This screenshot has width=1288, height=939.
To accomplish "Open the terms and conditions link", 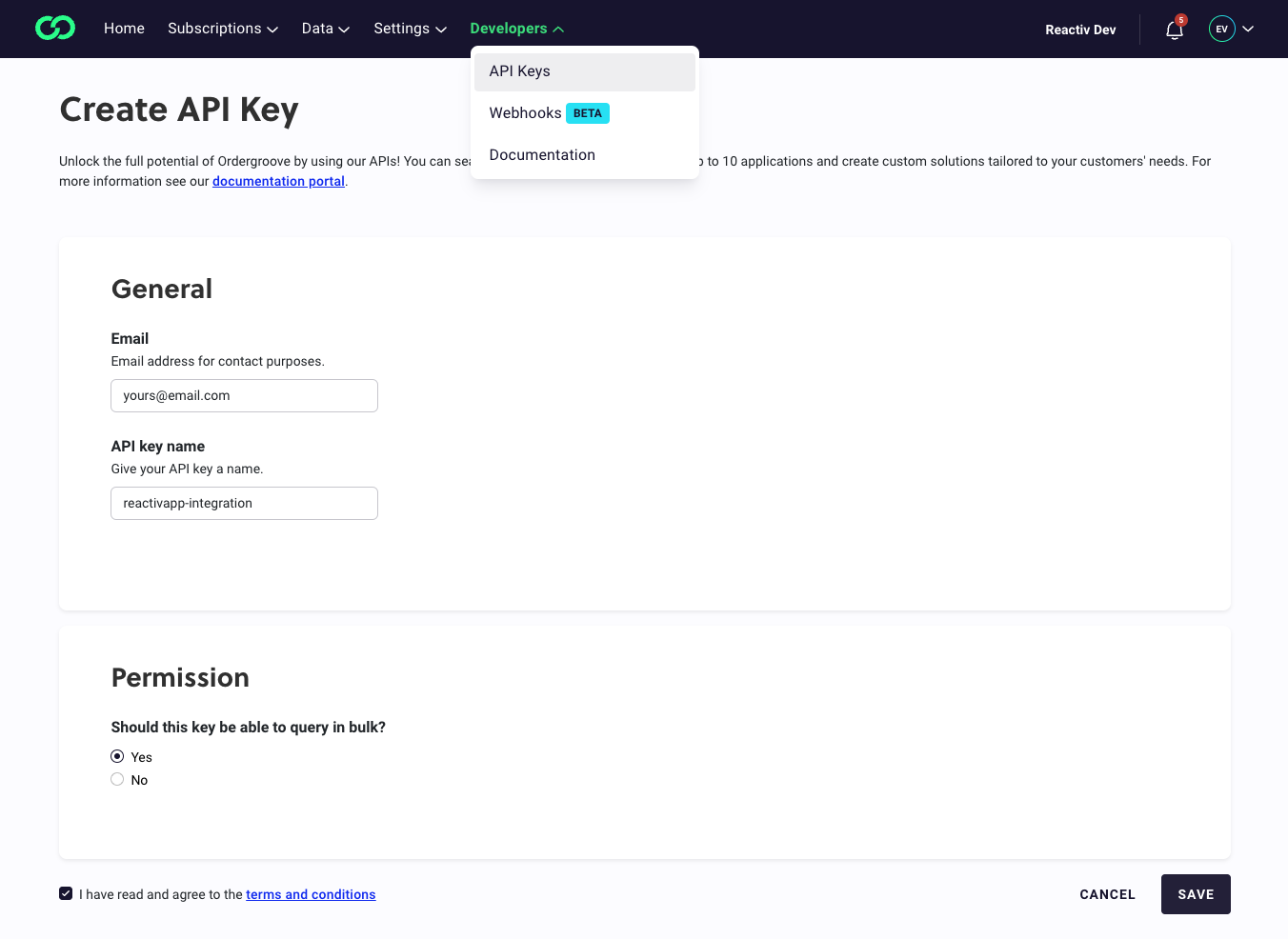I will pyautogui.click(x=311, y=894).
